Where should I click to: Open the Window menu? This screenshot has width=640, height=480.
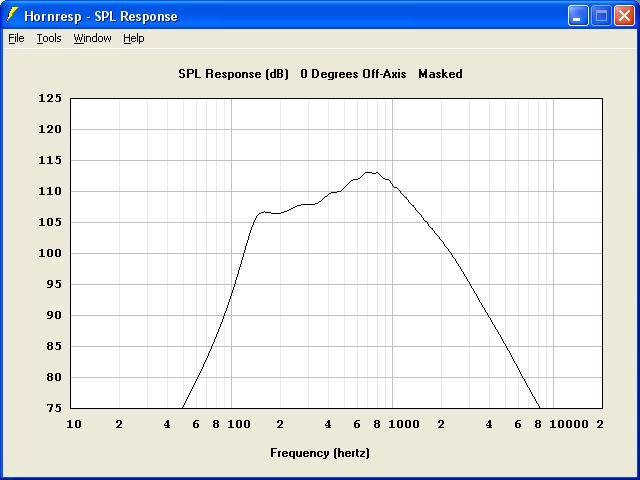(92, 38)
